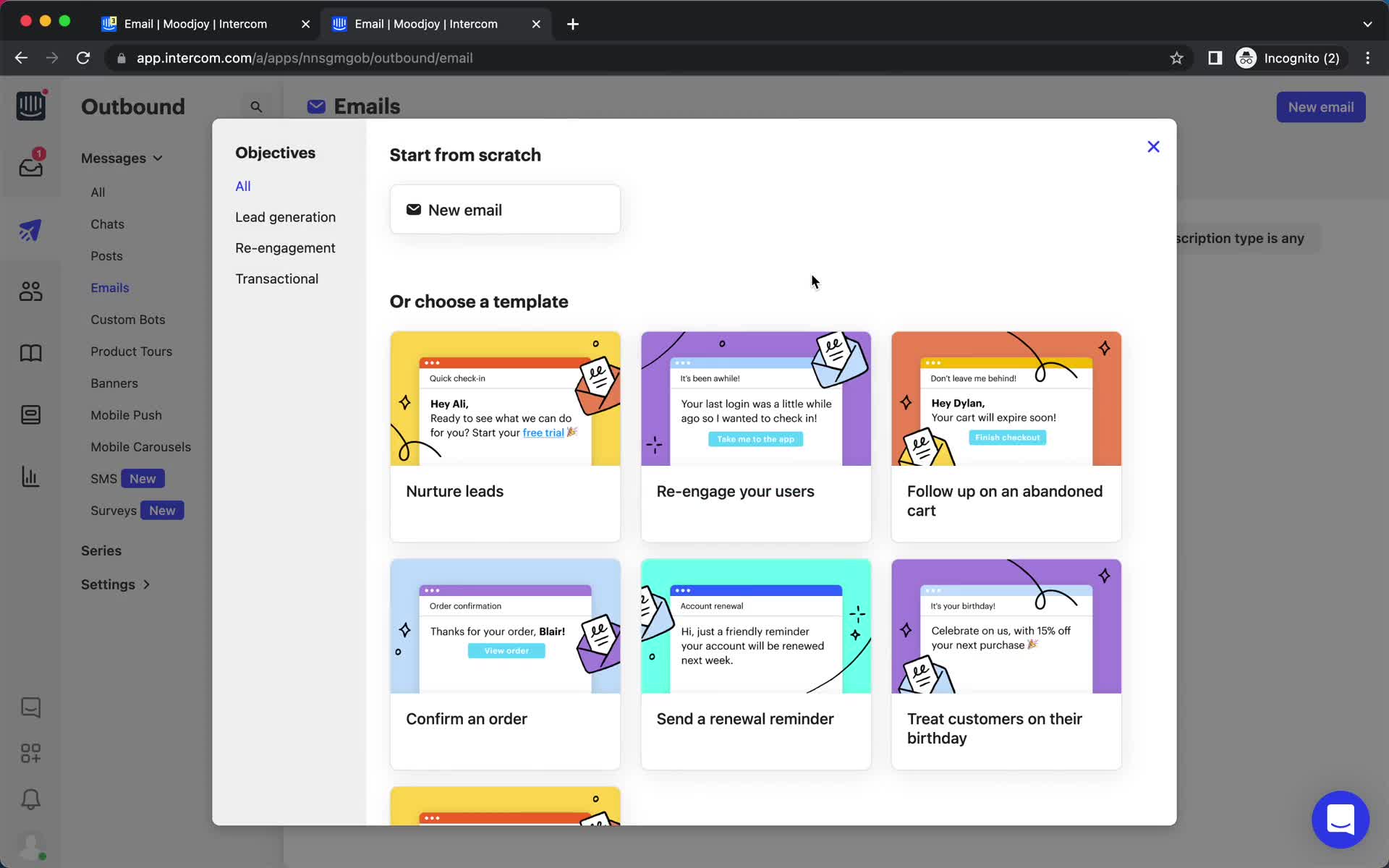Click the Contacts people icon
1389x868 pixels.
[x=29, y=291]
